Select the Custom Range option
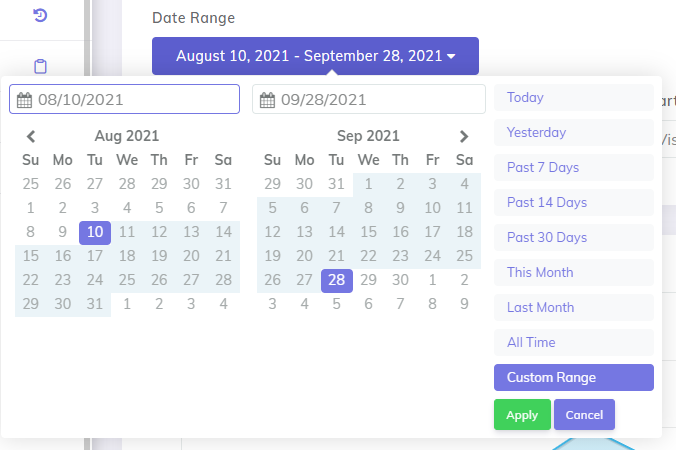 (574, 378)
